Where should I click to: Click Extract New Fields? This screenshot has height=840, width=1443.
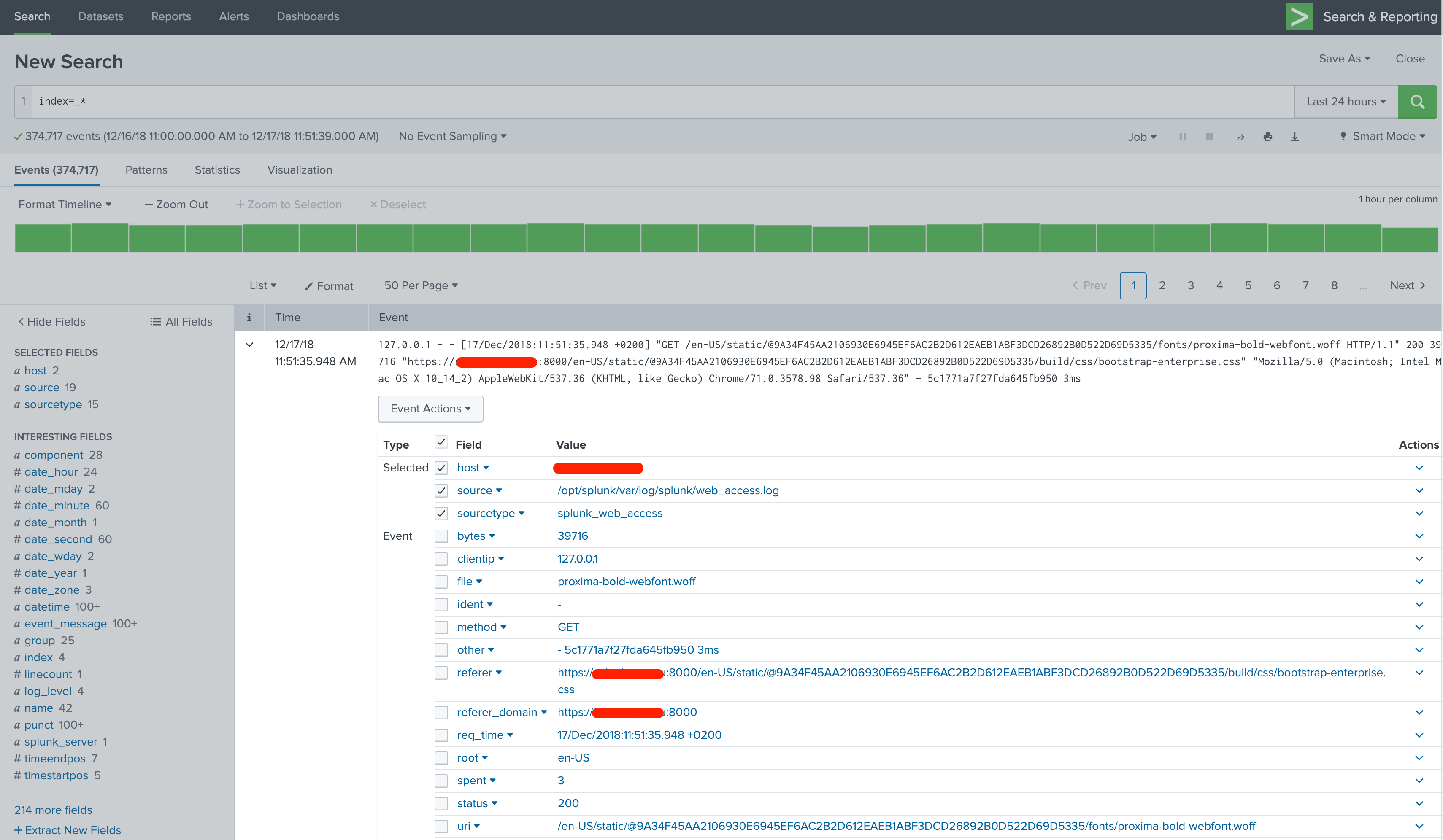pos(68,830)
